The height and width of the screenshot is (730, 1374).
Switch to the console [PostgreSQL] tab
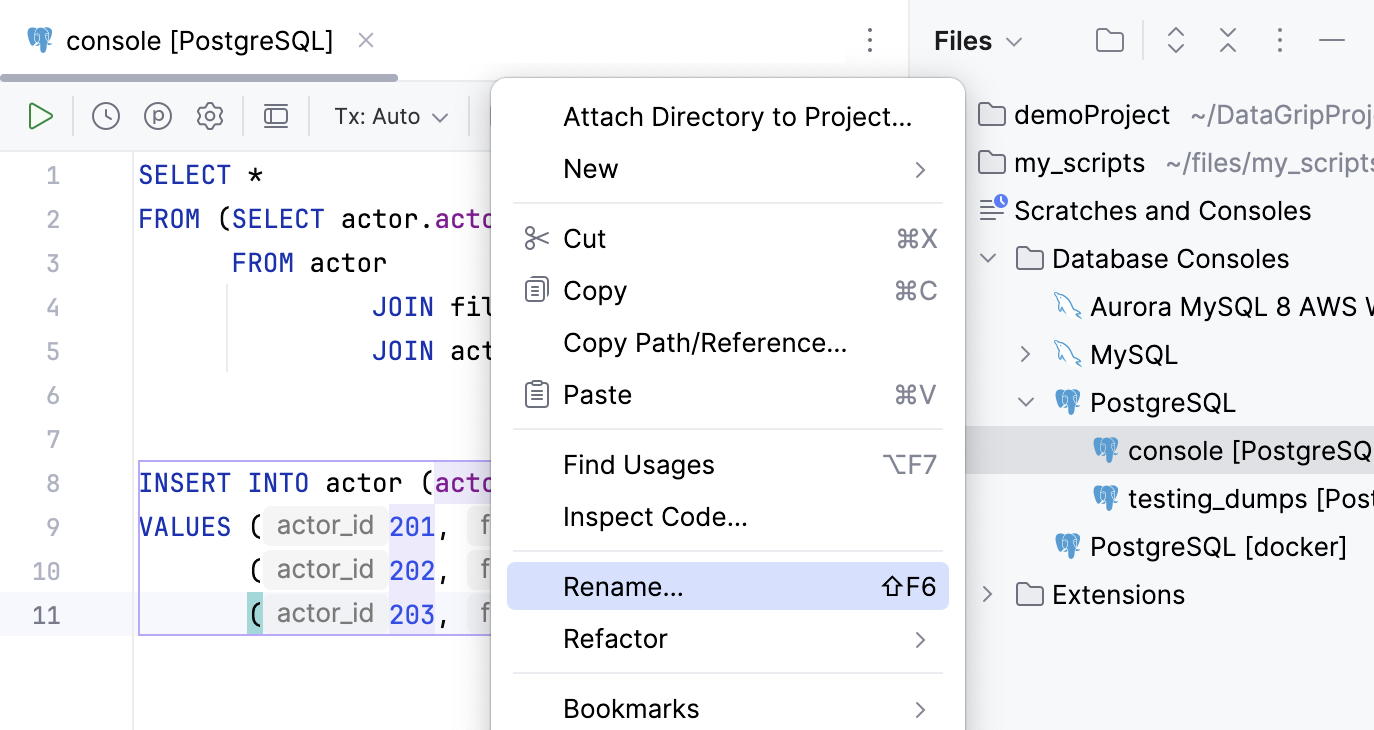[x=196, y=41]
